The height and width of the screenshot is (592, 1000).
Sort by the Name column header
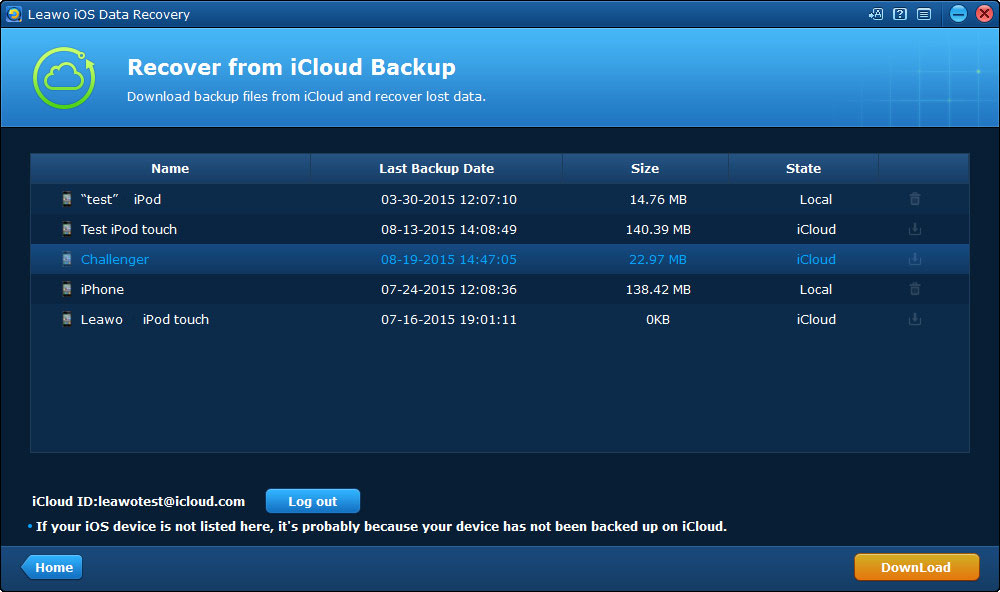coord(170,168)
